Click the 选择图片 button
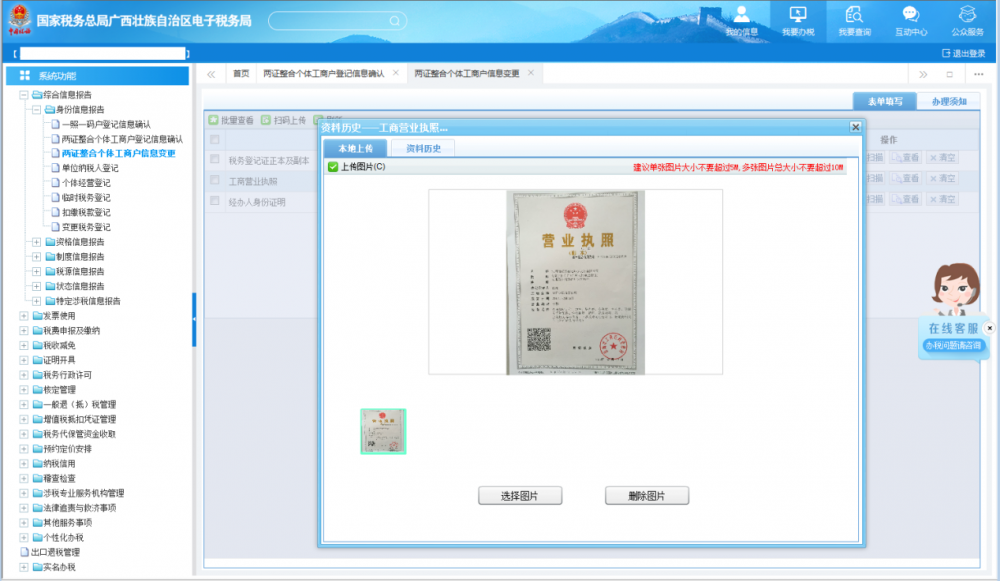 [520, 496]
